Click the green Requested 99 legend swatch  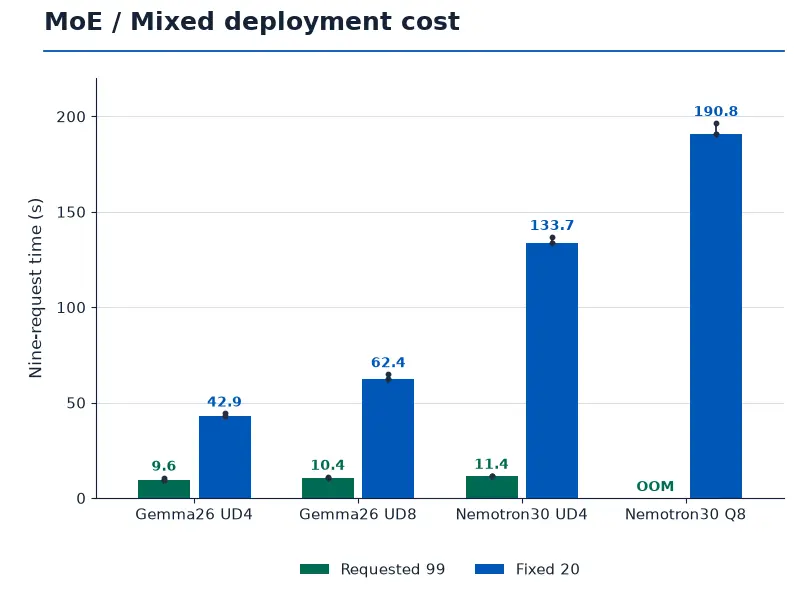tap(314, 569)
